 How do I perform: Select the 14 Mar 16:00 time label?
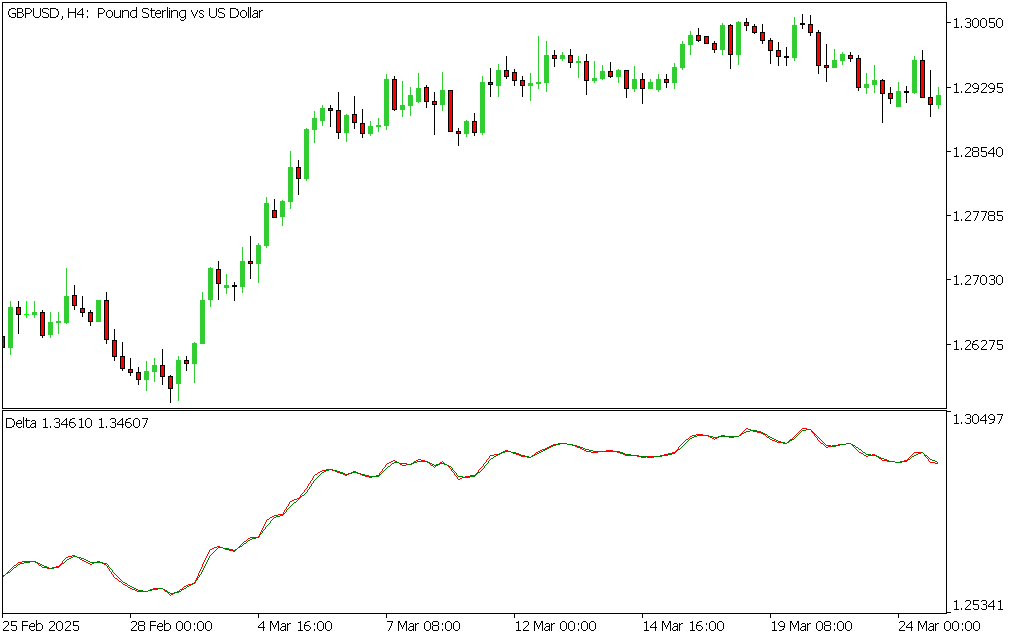(x=682, y=626)
